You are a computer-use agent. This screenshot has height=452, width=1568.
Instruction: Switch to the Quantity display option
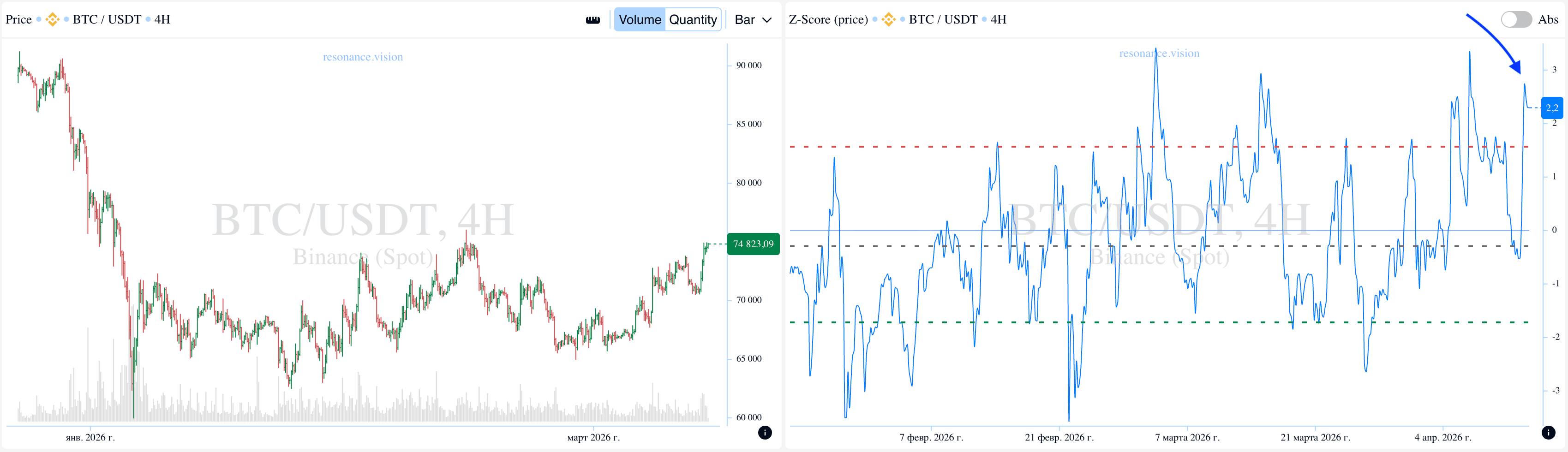pyautogui.click(x=693, y=19)
